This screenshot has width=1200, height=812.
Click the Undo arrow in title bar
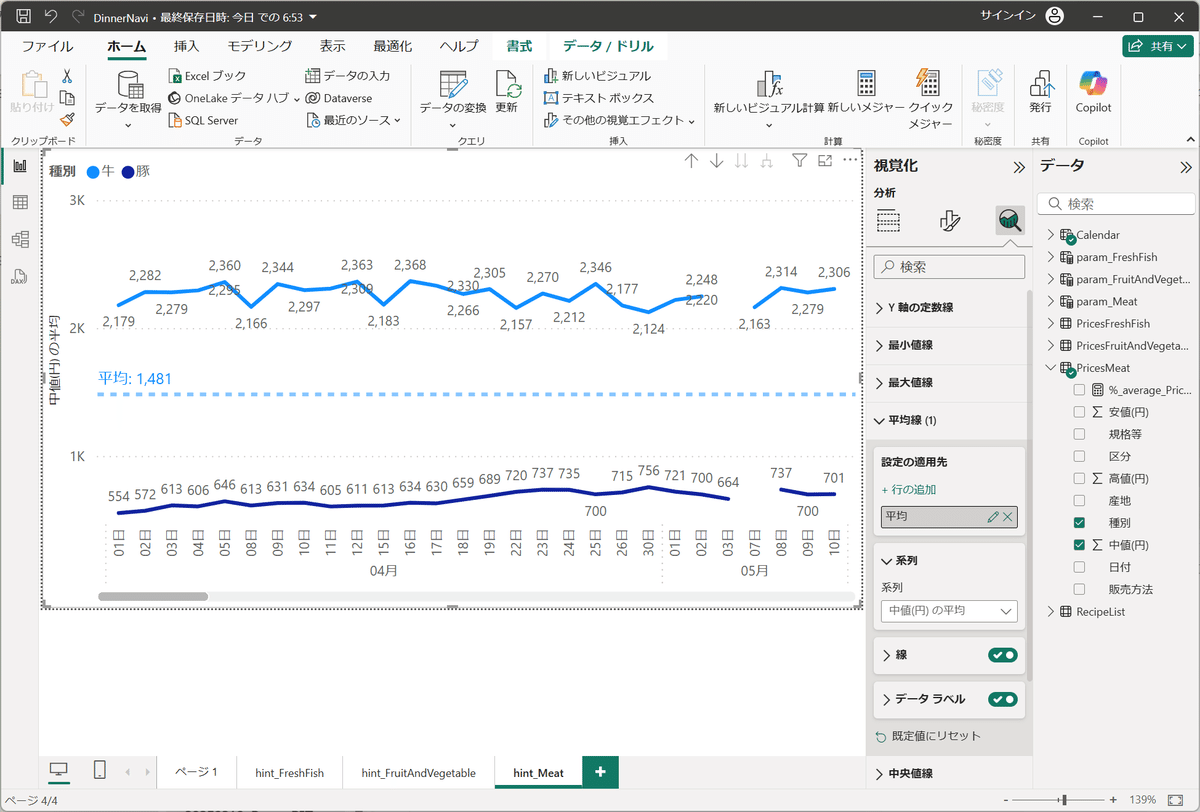(51, 17)
